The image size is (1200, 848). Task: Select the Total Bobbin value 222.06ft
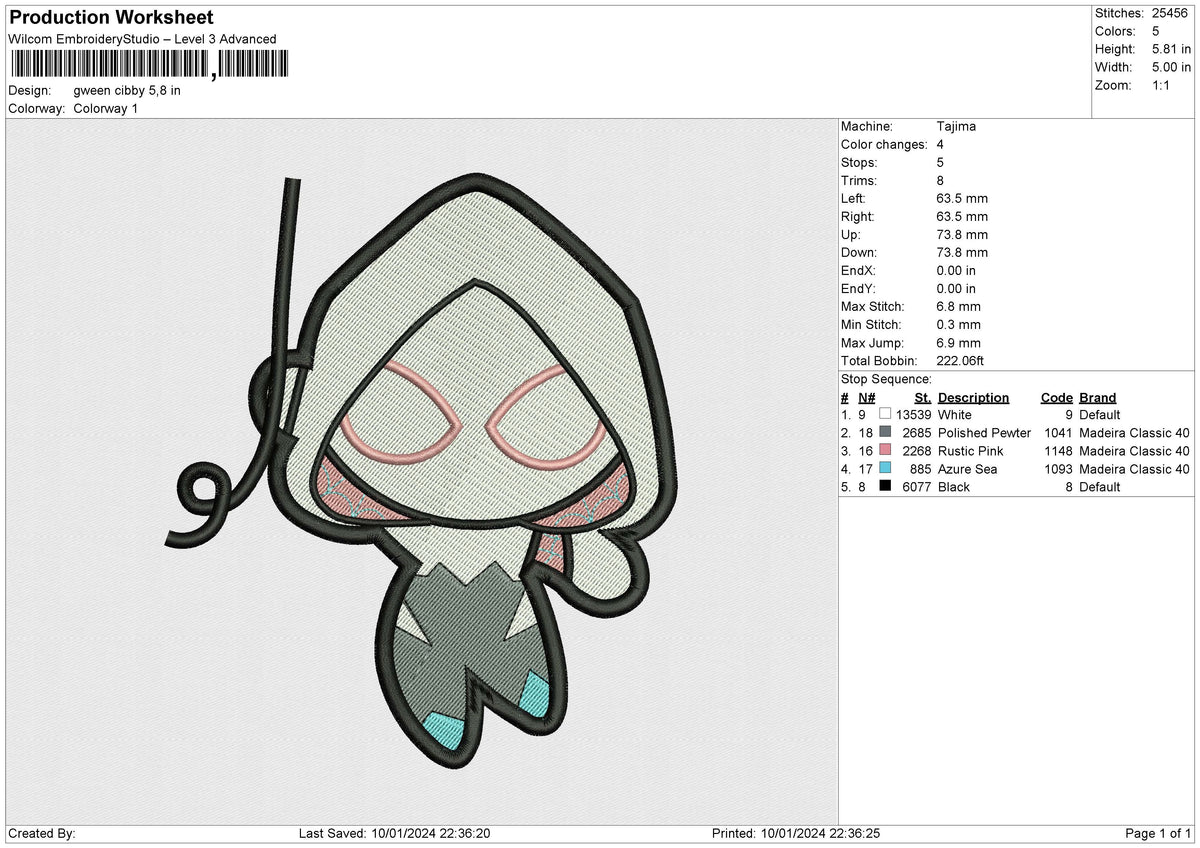[962, 361]
